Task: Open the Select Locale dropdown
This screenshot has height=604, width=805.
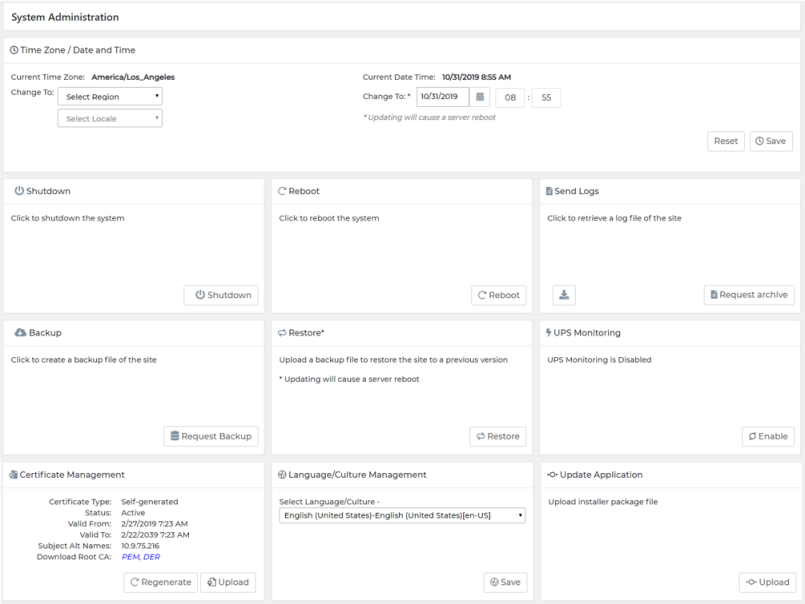Action: click(x=110, y=119)
